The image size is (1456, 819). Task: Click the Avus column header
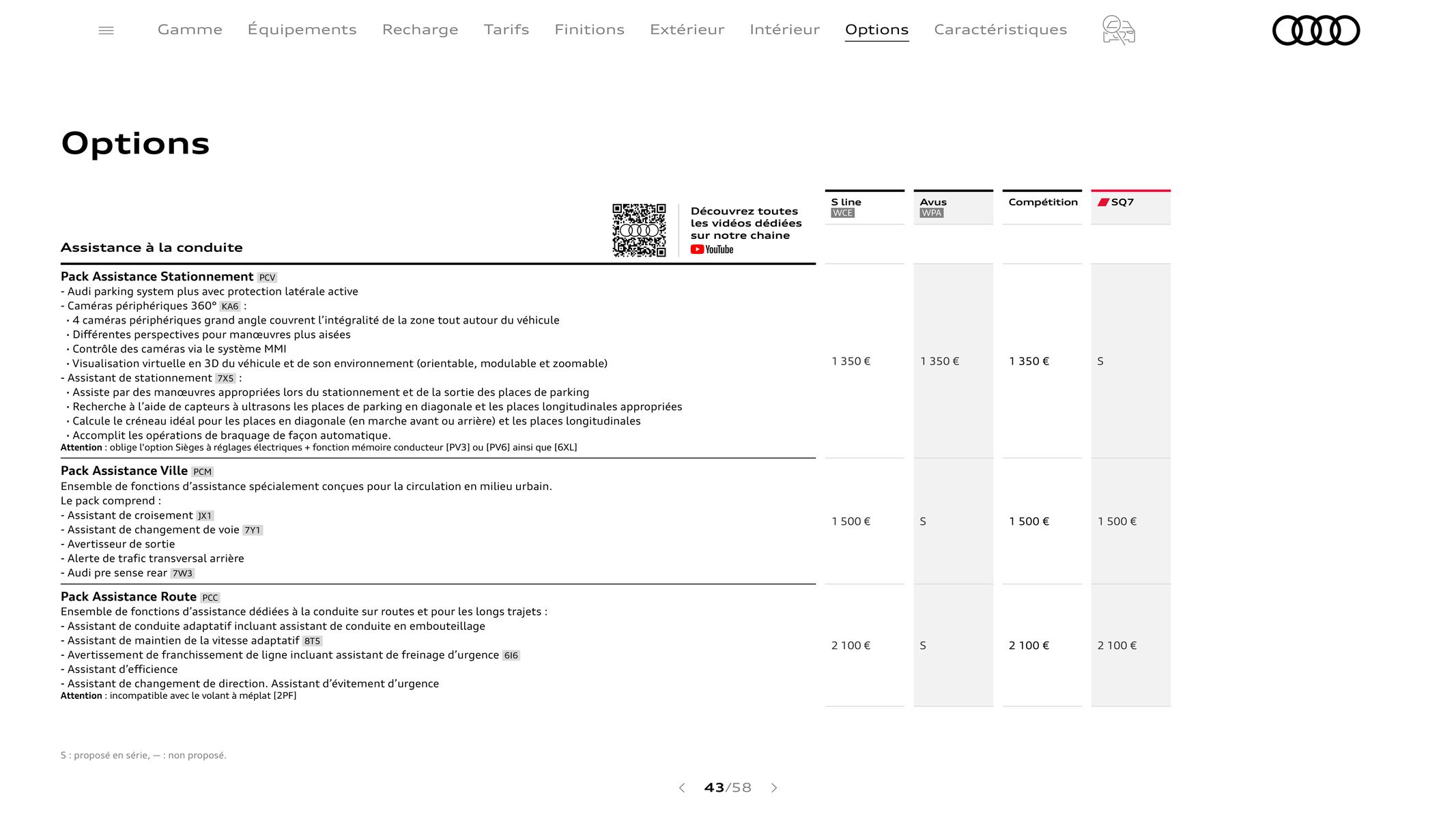[953, 207]
